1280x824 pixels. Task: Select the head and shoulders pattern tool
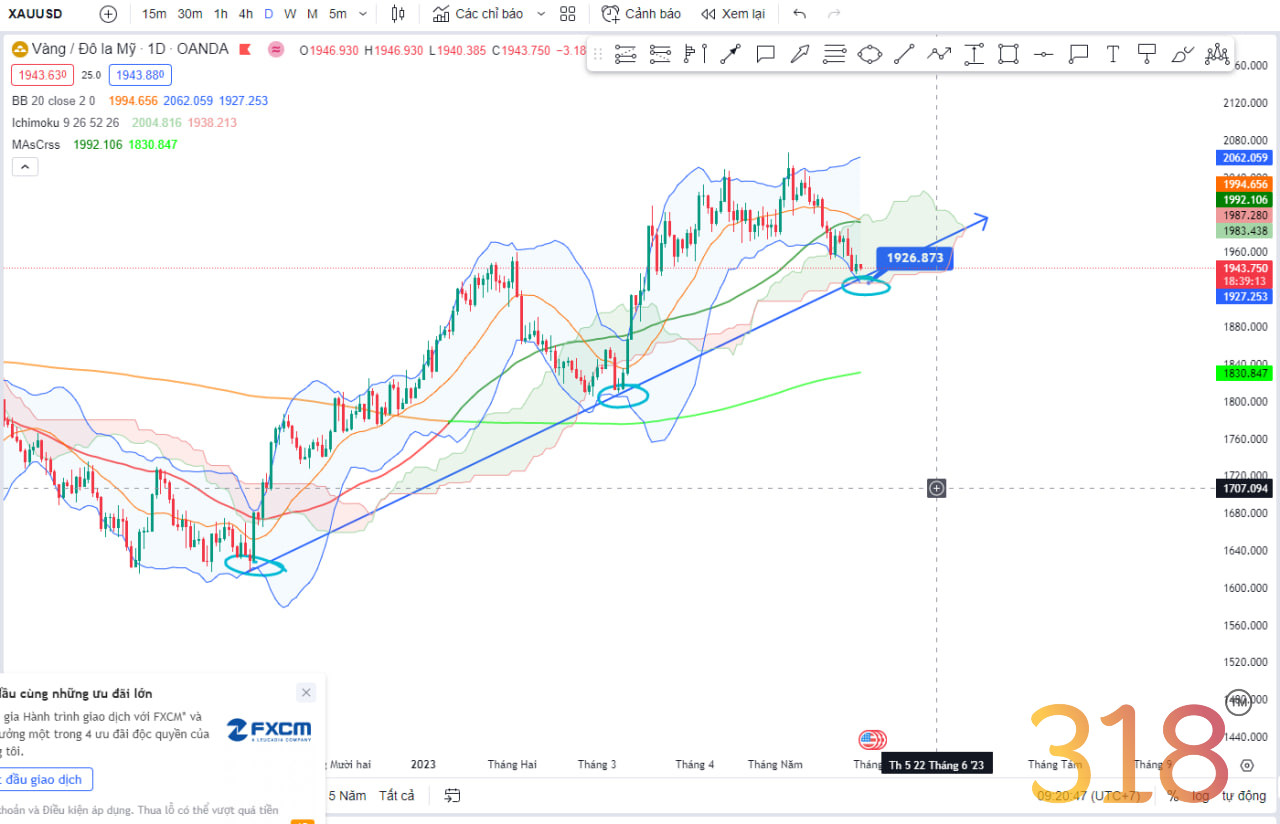1216,54
